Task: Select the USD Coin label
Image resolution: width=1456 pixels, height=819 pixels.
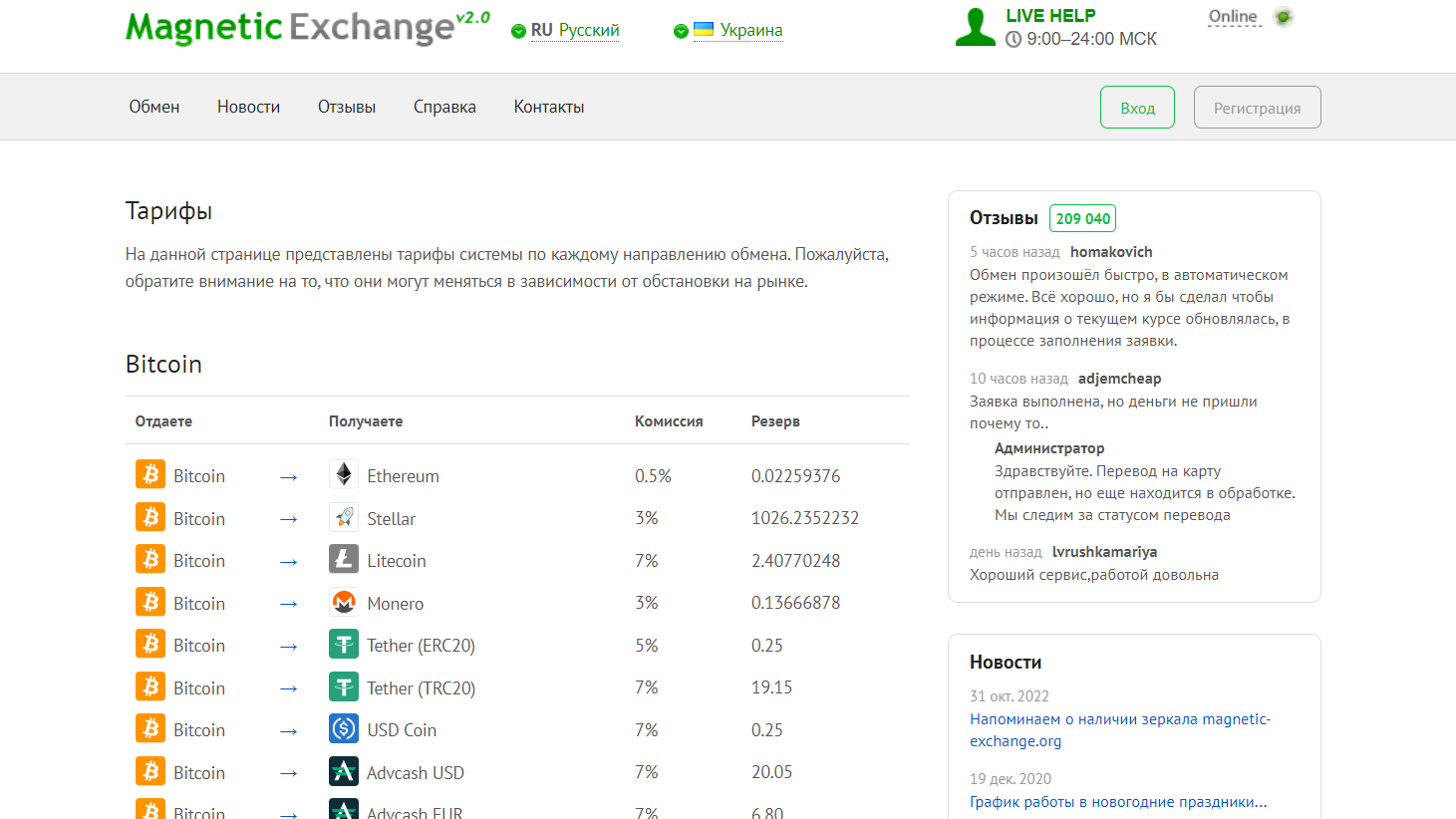Action: [402, 730]
